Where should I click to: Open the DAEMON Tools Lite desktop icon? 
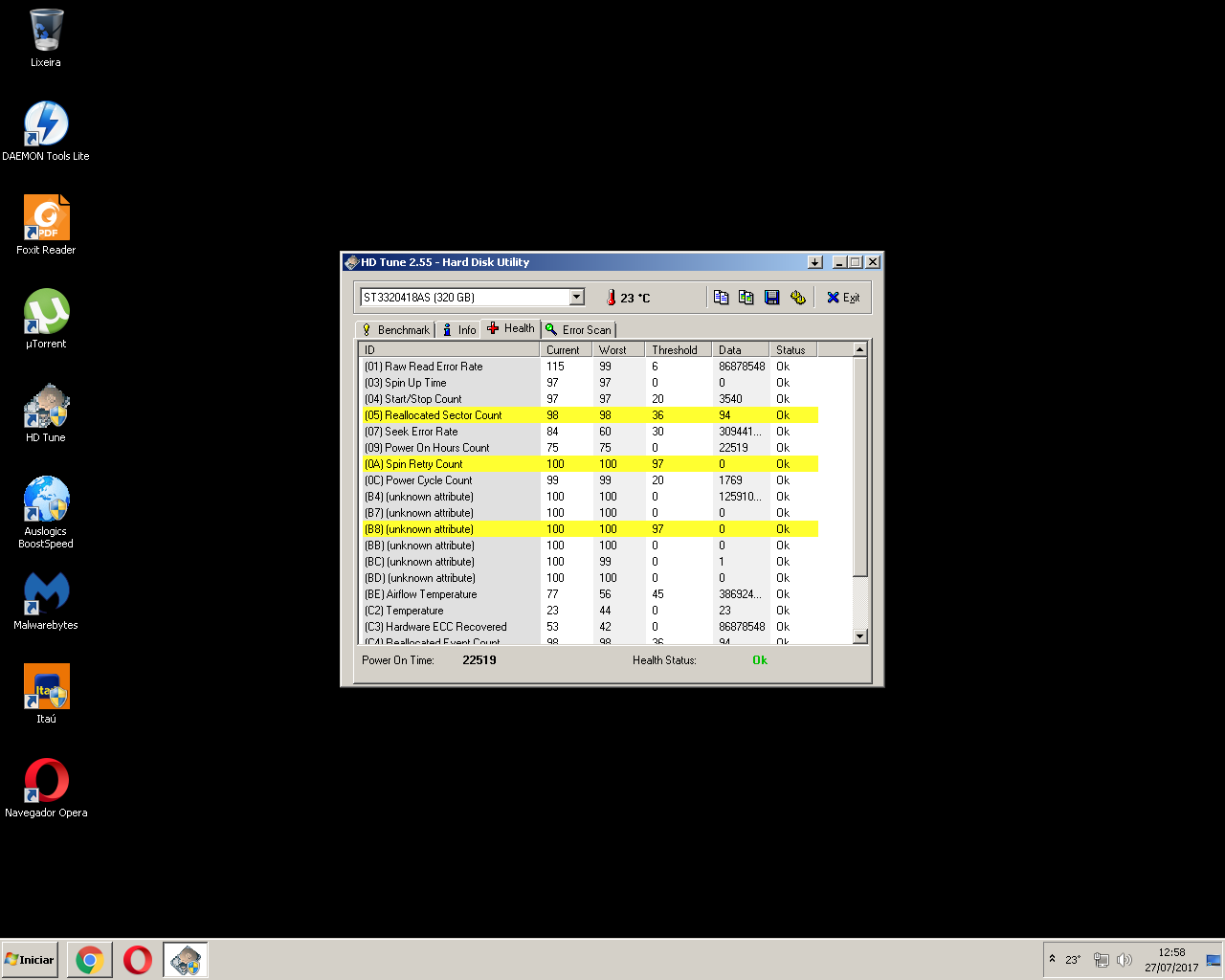coord(46,131)
